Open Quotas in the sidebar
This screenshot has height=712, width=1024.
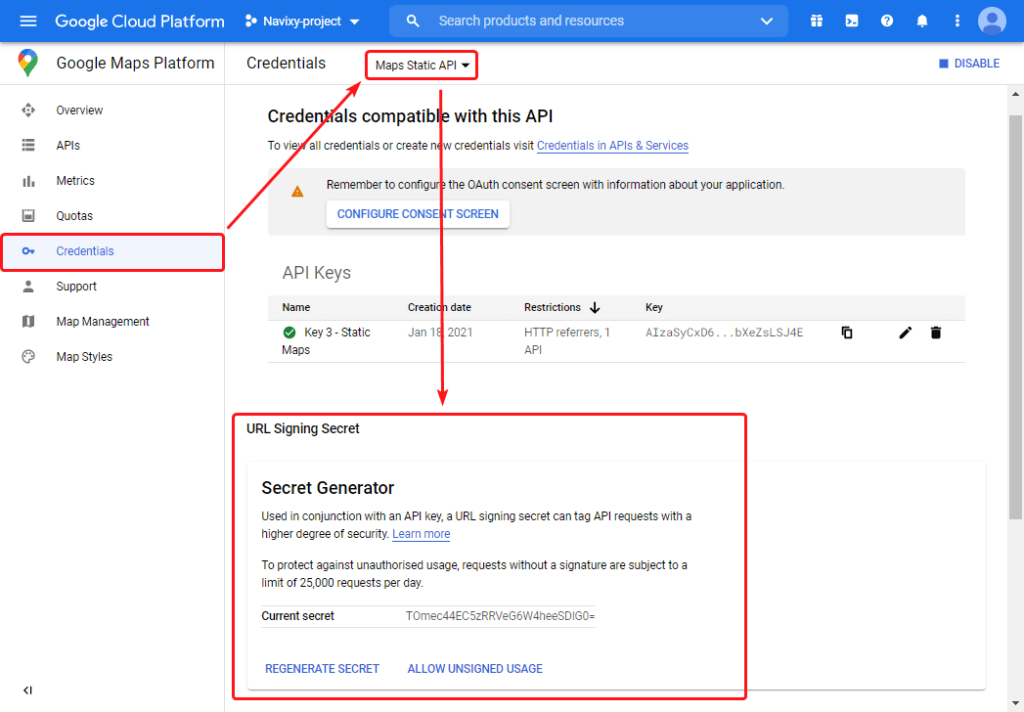coord(74,216)
